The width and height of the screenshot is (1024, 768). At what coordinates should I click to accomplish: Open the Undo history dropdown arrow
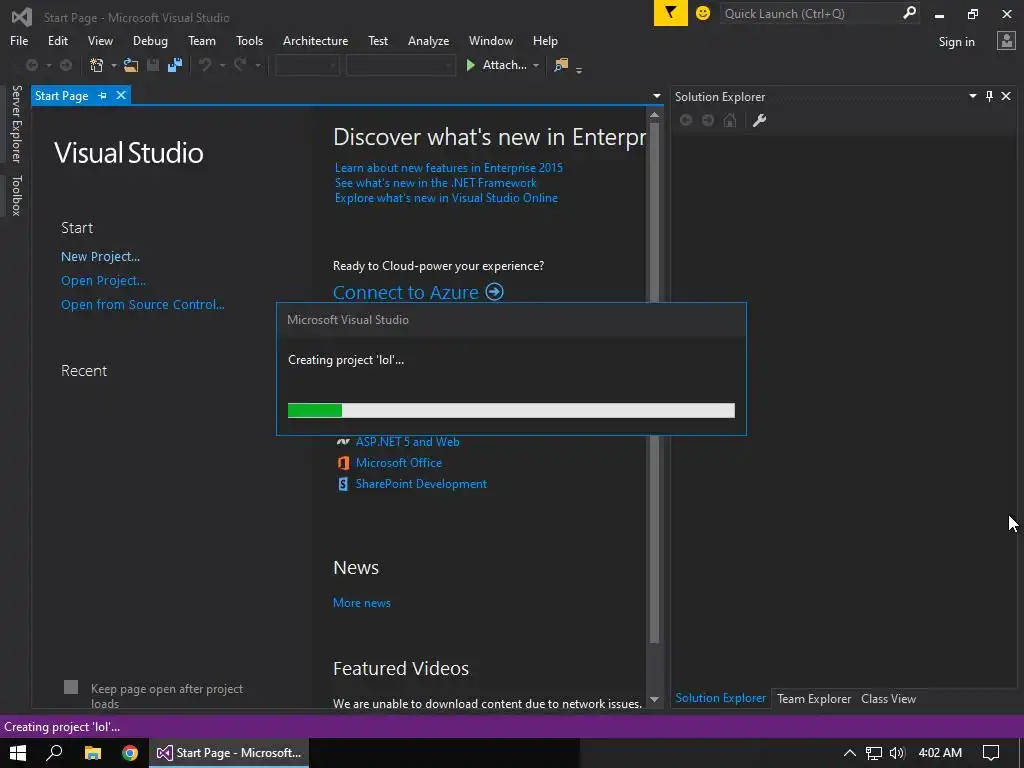pos(222,65)
